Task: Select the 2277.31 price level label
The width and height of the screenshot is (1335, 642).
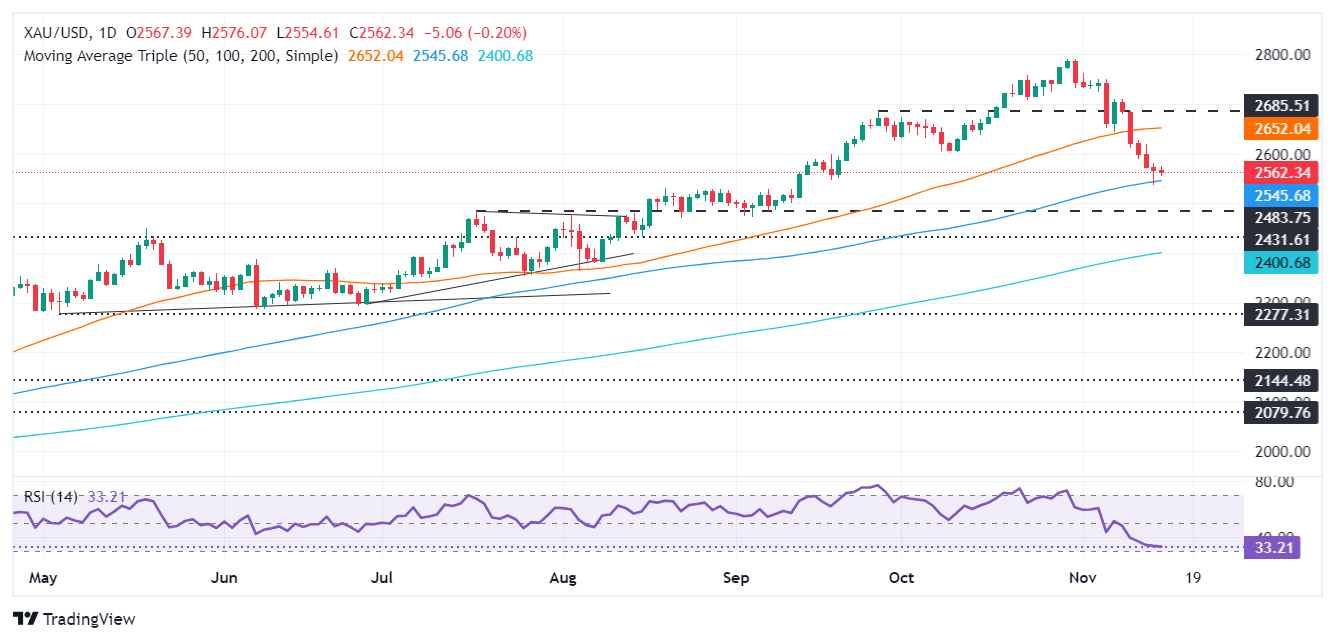Action: point(1285,315)
